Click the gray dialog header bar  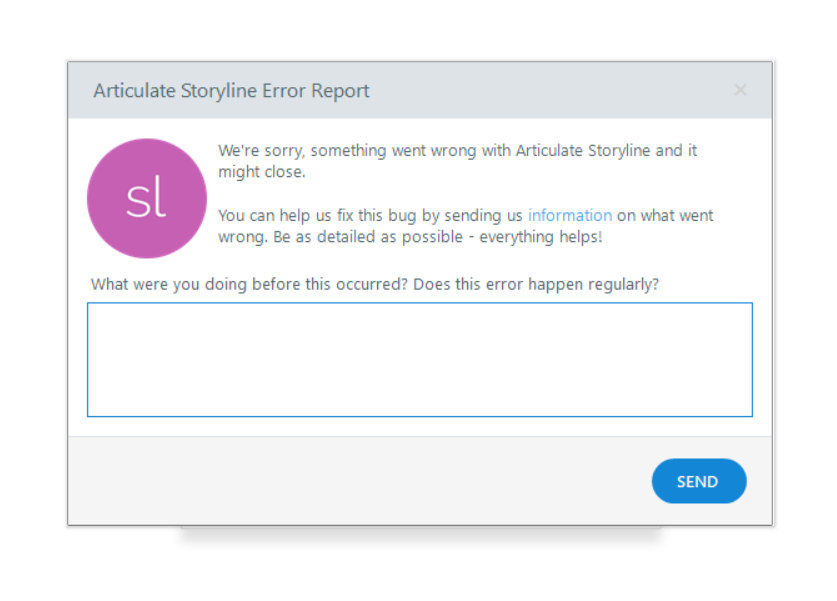tap(550, 91)
